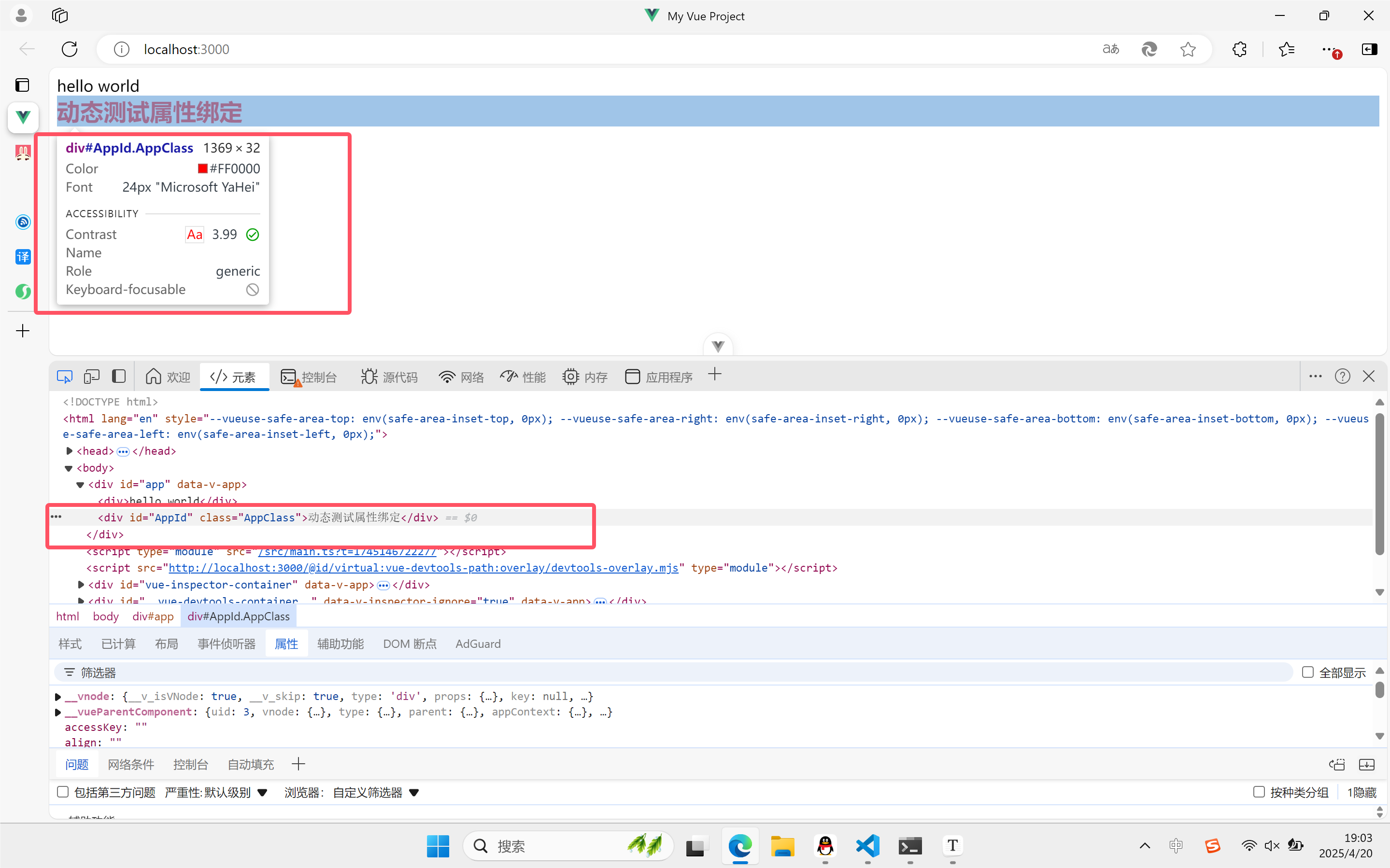1390x868 pixels.
Task: Click the Vue DevTools floating toggle logo
Action: coord(718,346)
